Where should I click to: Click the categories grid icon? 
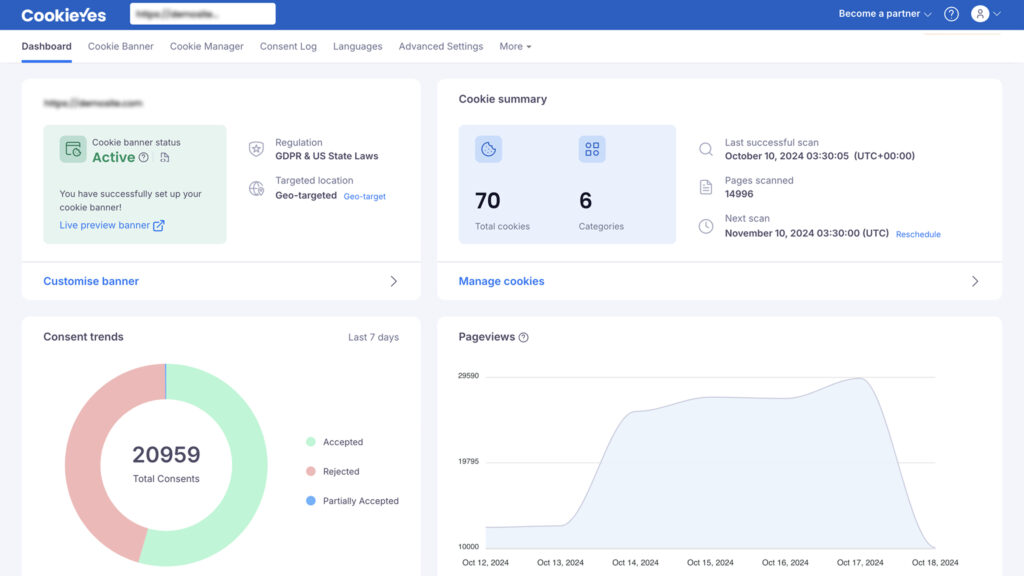click(x=592, y=149)
